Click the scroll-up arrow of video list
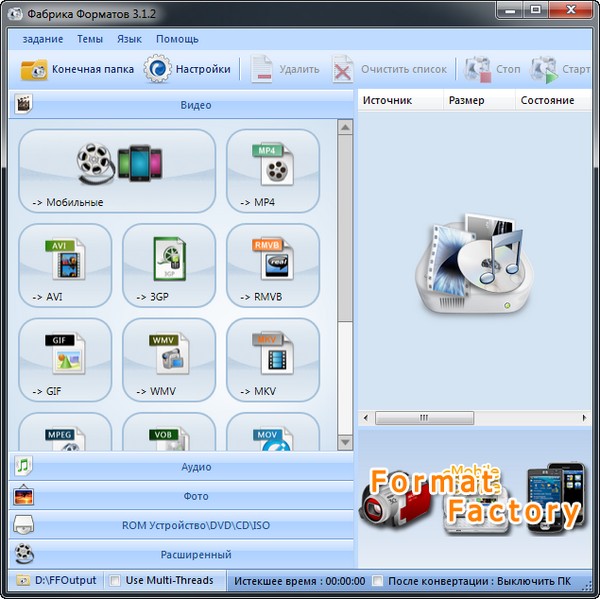Viewport: 600px width, 599px height. (x=345, y=127)
